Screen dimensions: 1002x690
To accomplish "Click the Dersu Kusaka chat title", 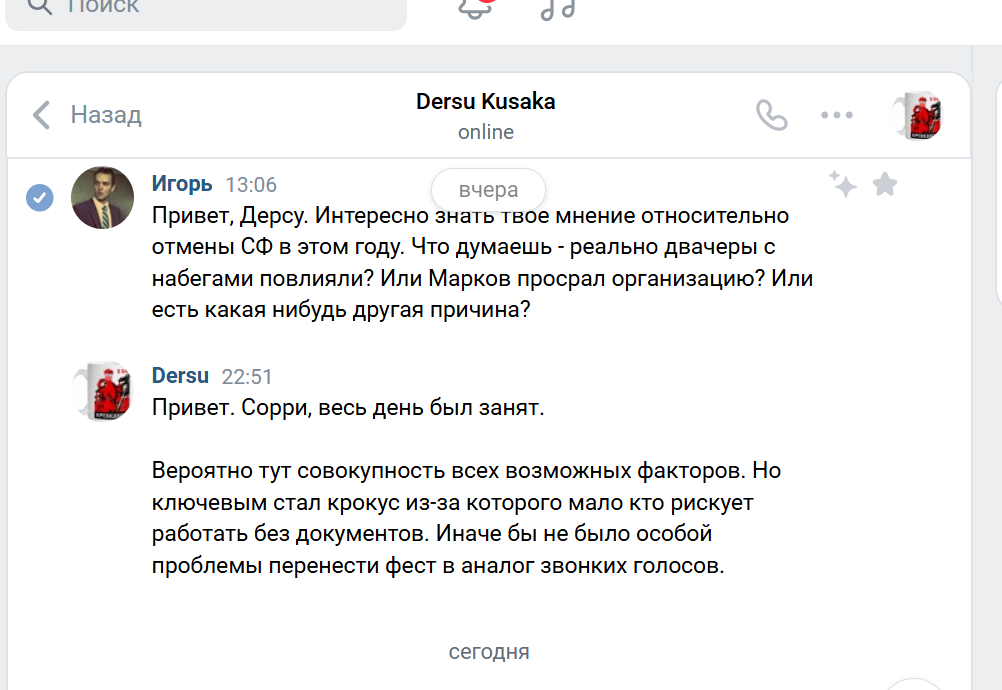I will (486, 102).
